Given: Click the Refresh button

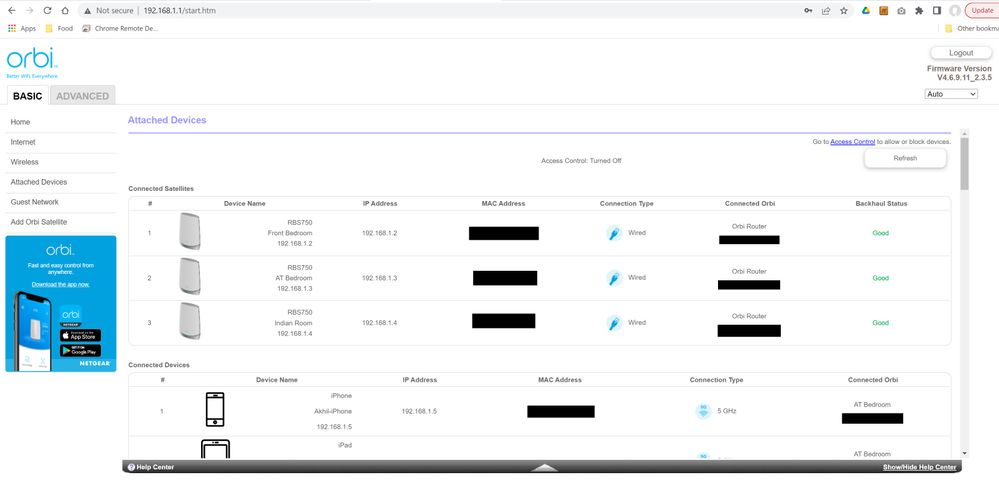Looking at the screenshot, I should 905,159.
